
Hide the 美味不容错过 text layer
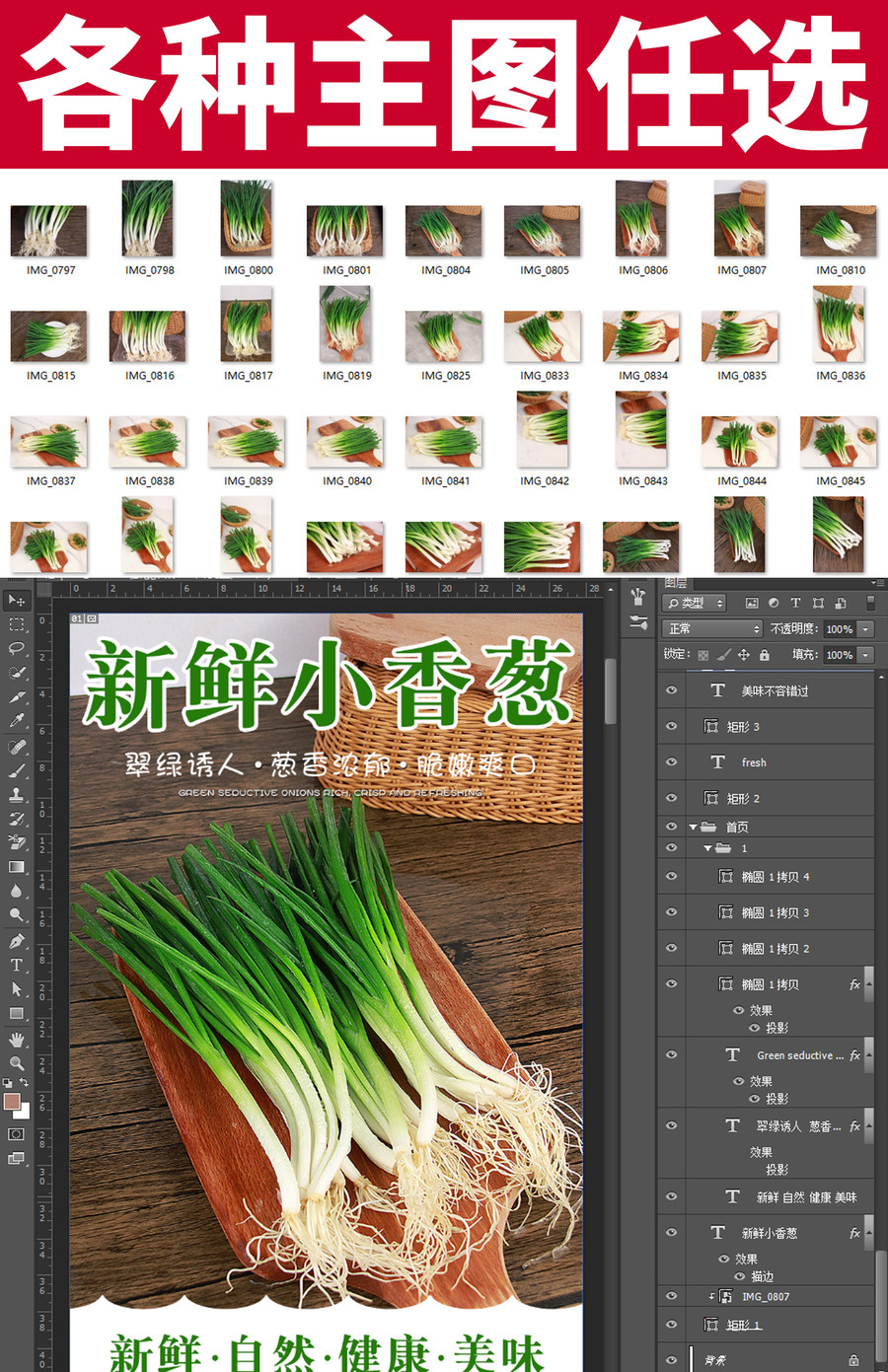671,690
